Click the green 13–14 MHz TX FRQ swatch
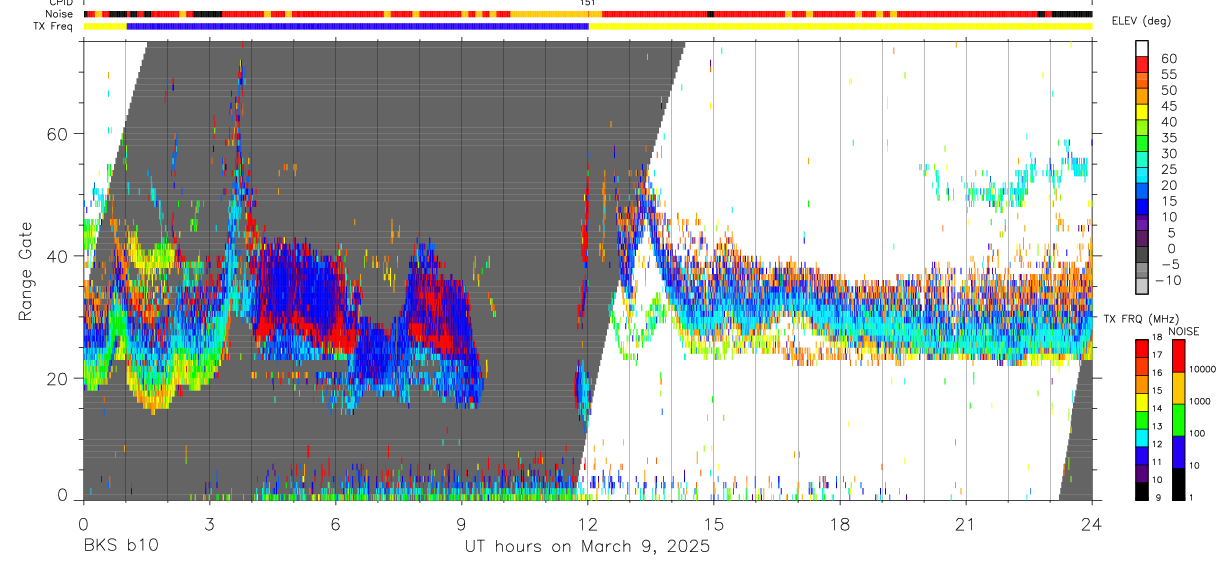Viewport: 1228px width, 567px height. (x=1142, y=419)
